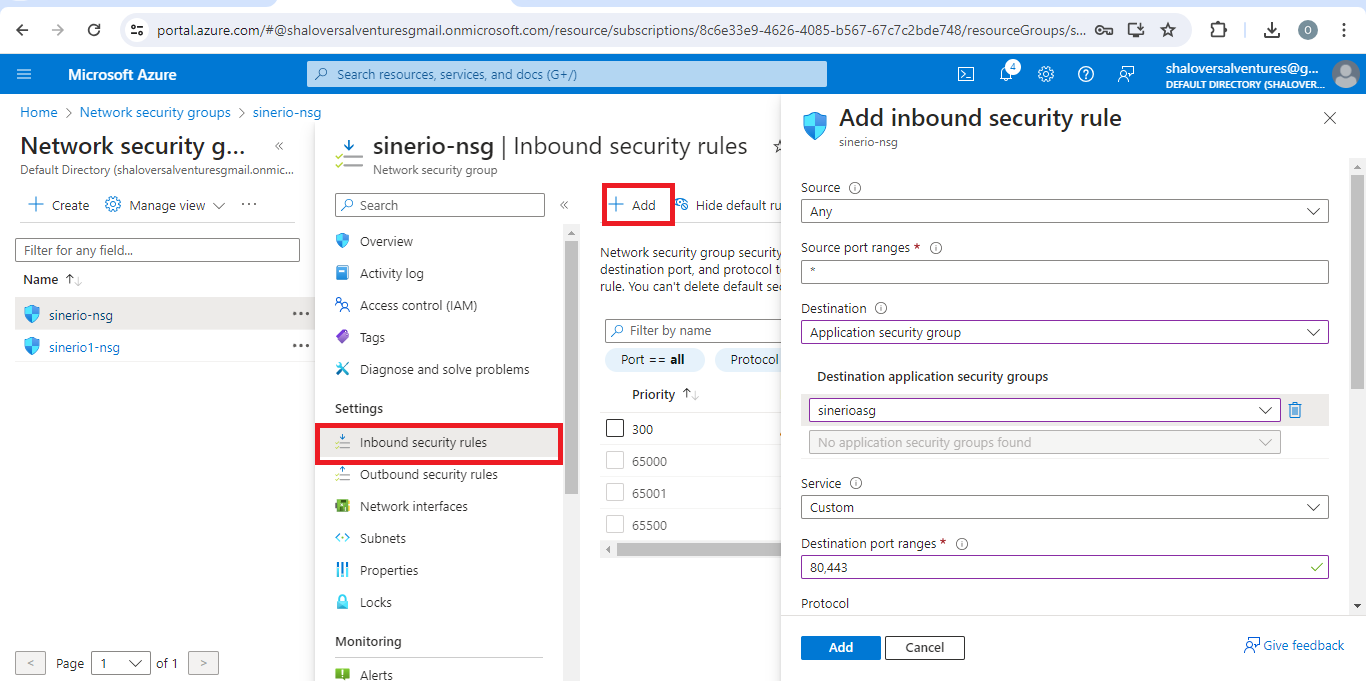Open the Azure portal hamburger menu
Viewport: 1366px width, 681px height.
click(x=24, y=74)
